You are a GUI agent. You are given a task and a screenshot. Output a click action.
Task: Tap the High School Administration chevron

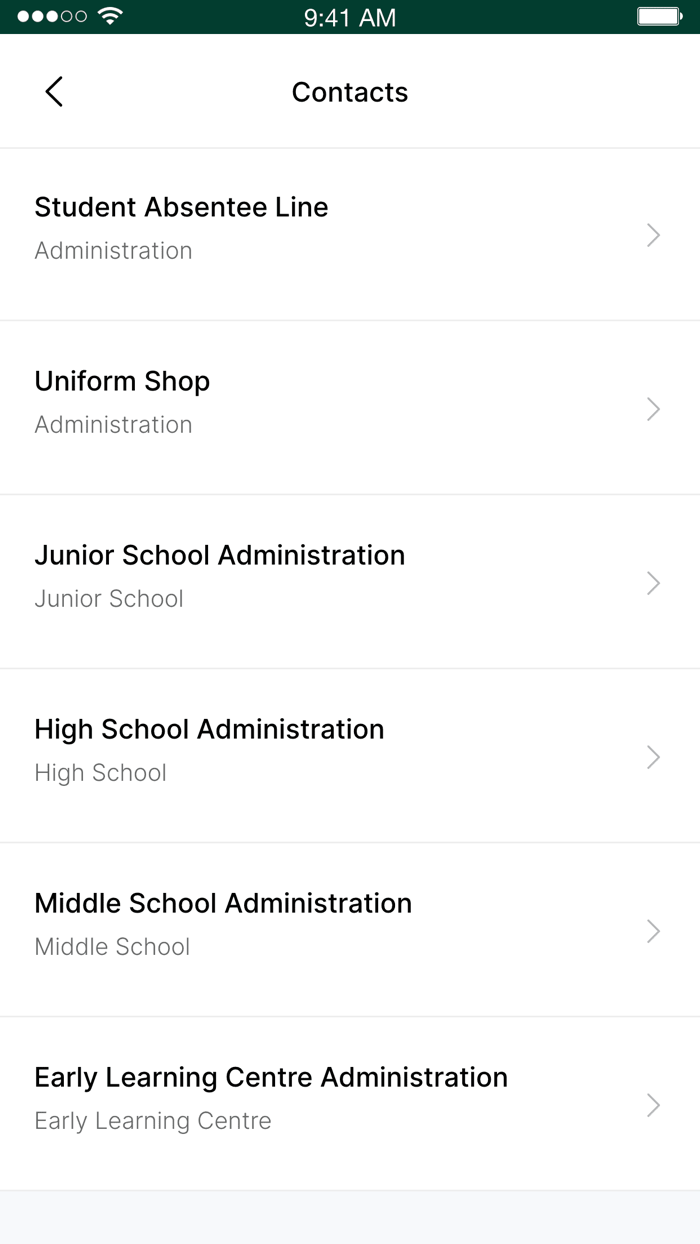click(653, 756)
